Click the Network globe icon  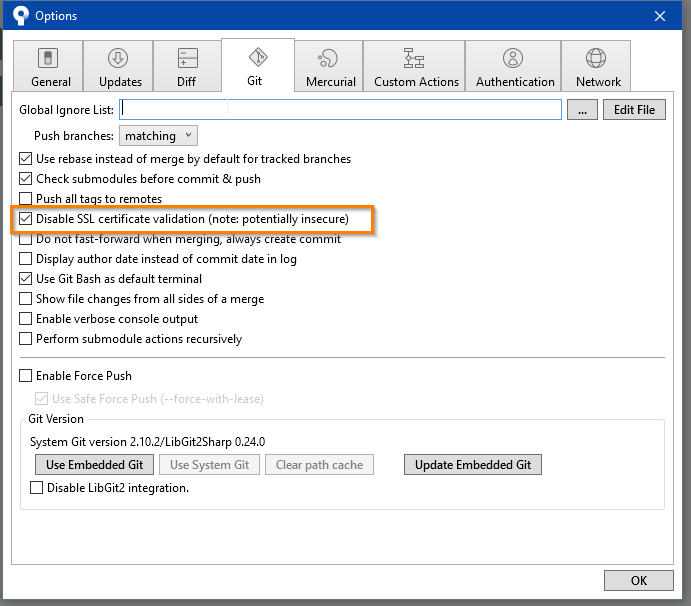coord(596,58)
